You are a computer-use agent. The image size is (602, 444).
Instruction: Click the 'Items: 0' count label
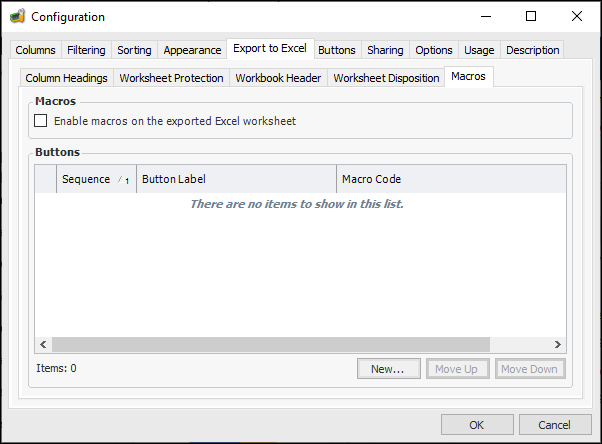point(56,368)
